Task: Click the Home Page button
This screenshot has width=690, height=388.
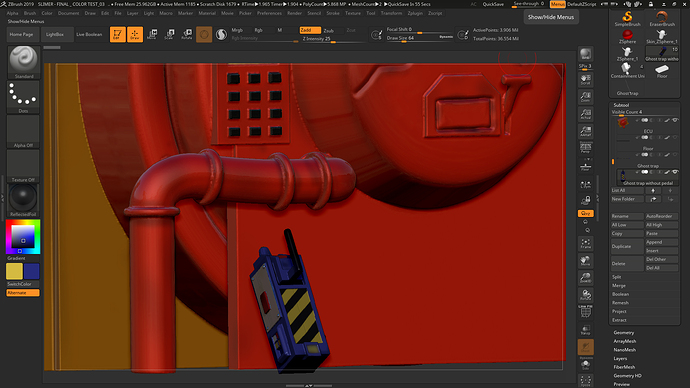Action: pos(22,34)
